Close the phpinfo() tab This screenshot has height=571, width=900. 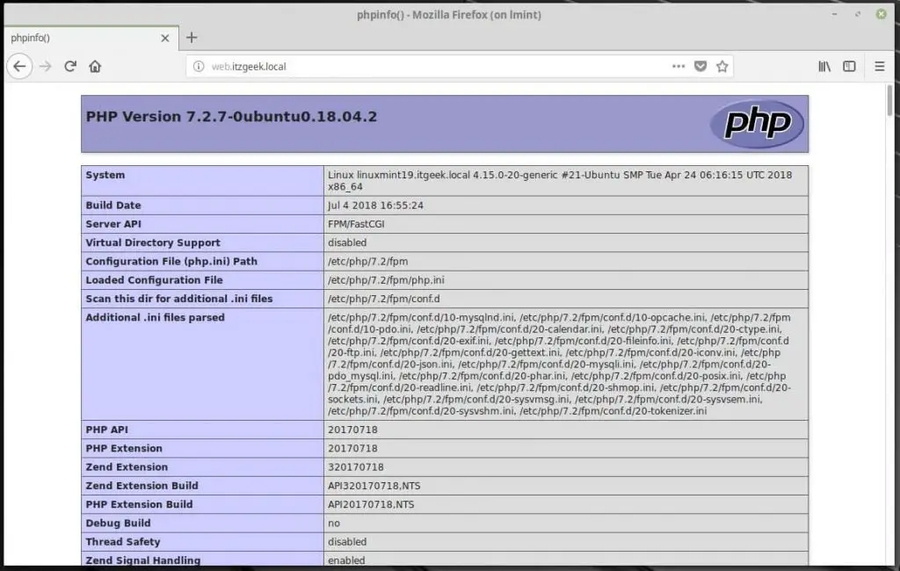pyautogui.click(x=165, y=38)
